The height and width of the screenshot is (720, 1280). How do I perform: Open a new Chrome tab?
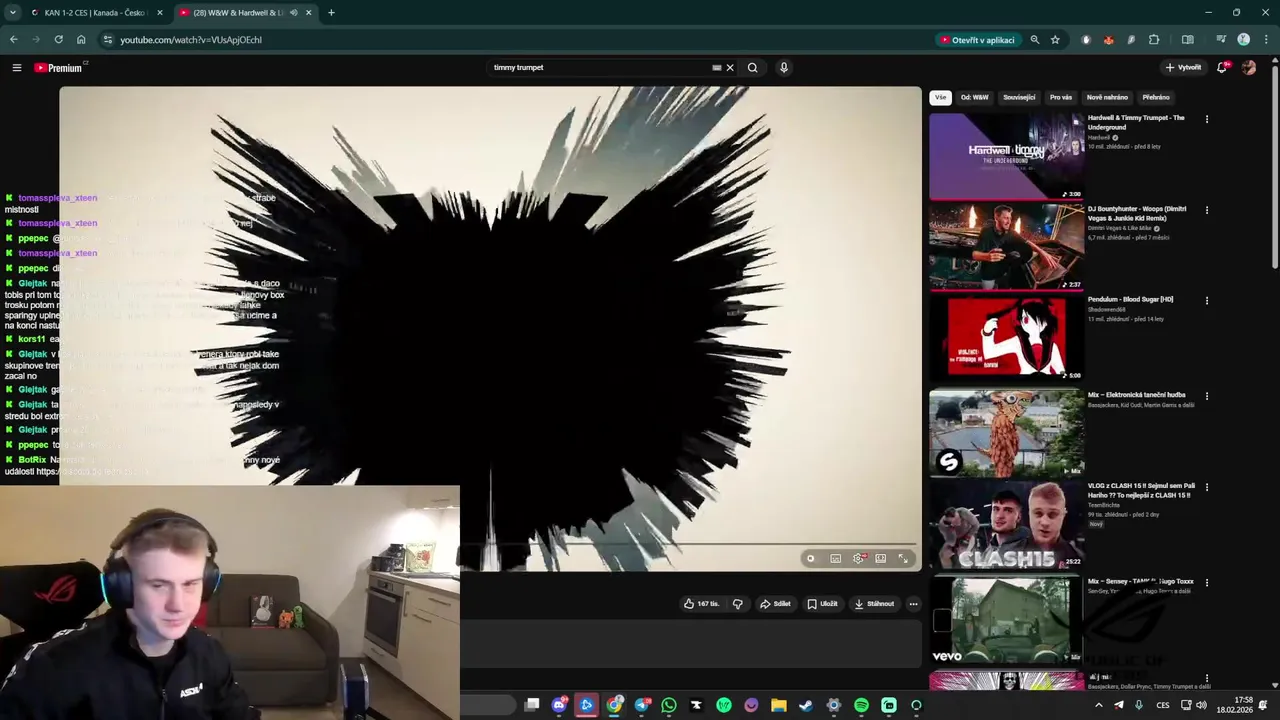pyautogui.click(x=331, y=13)
